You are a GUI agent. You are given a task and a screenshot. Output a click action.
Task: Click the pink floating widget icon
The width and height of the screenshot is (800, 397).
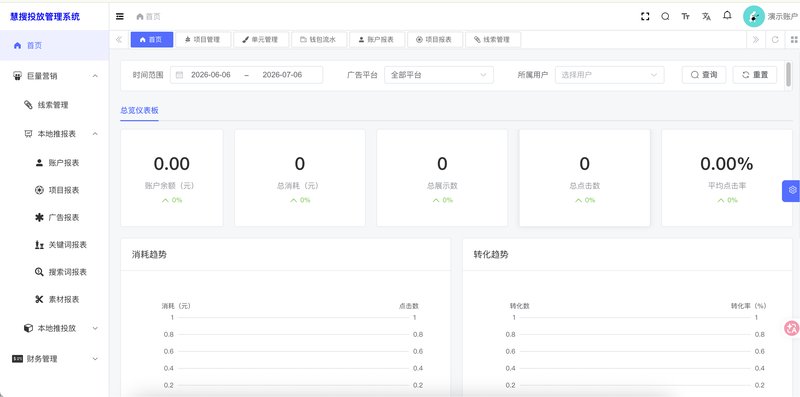792,328
